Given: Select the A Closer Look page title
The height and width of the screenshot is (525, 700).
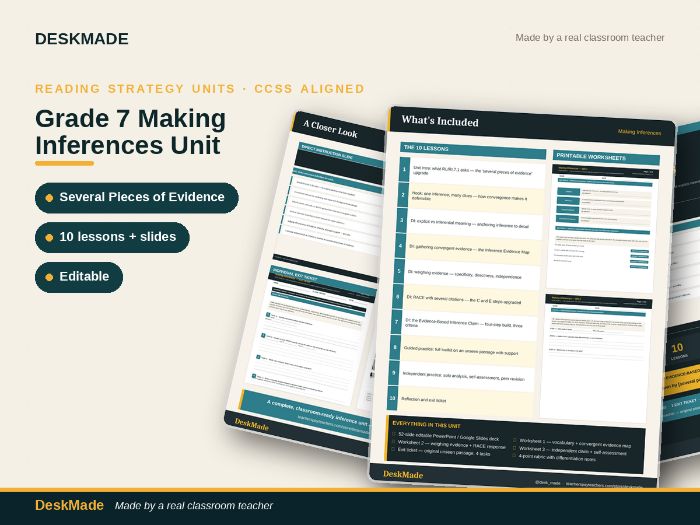Looking at the screenshot, I should coord(330,129).
